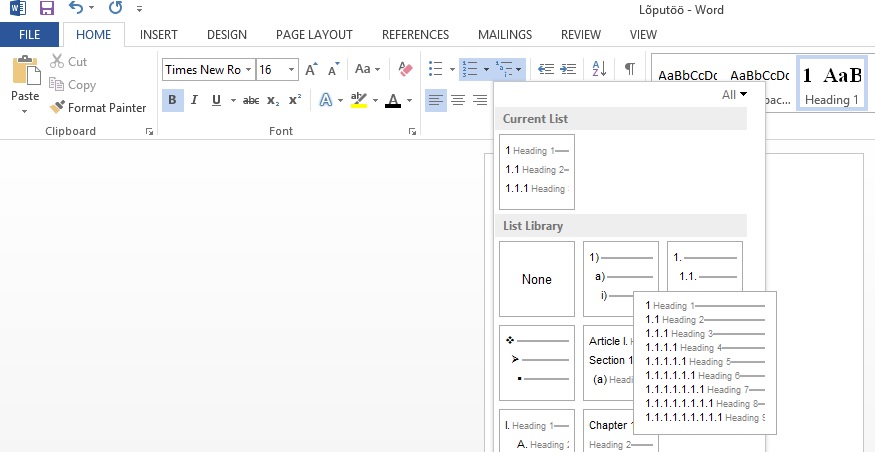
Task: Select Align Left
Action: coord(436,100)
